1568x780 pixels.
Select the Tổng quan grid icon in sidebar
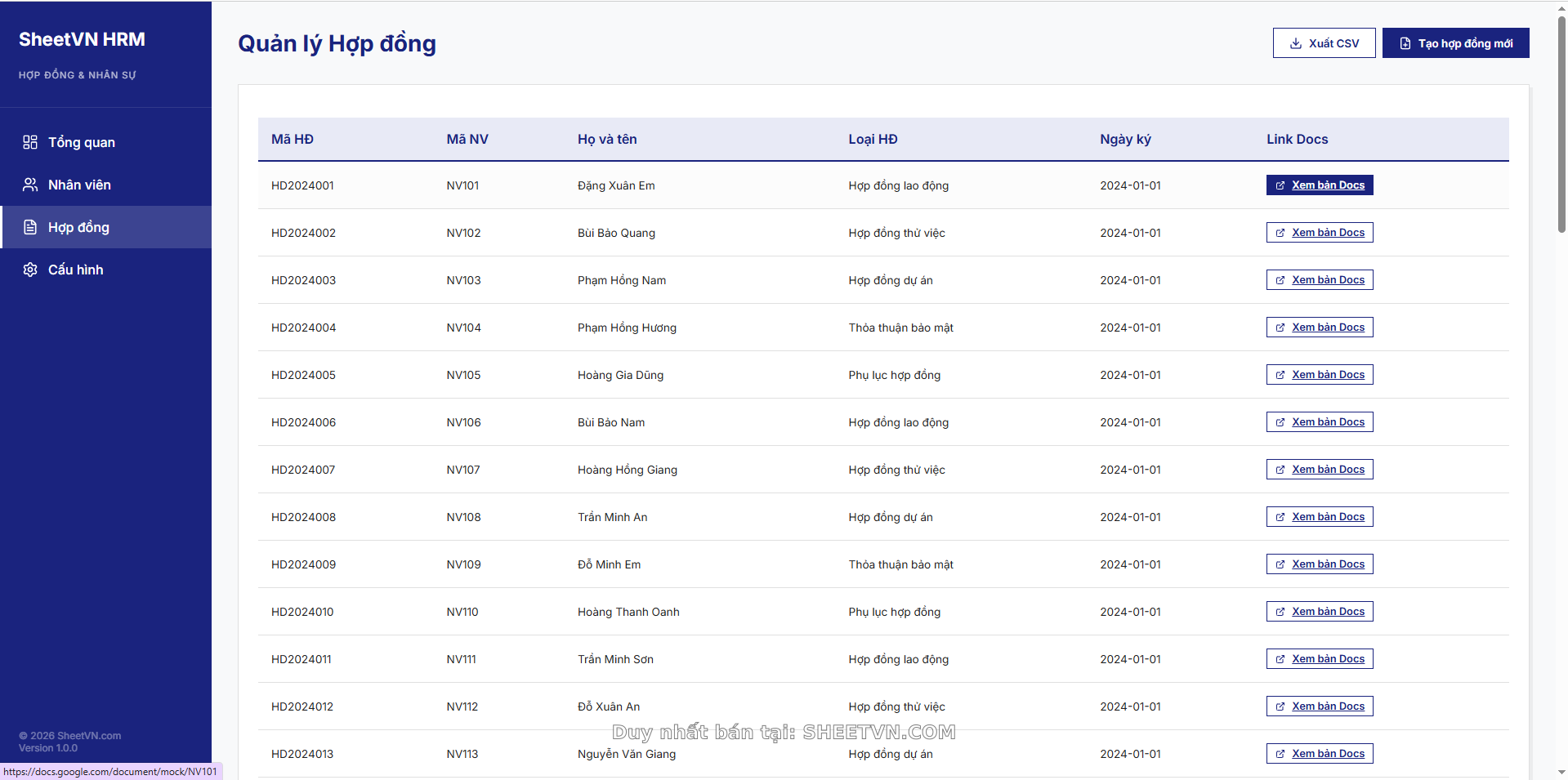pos(30,141)
